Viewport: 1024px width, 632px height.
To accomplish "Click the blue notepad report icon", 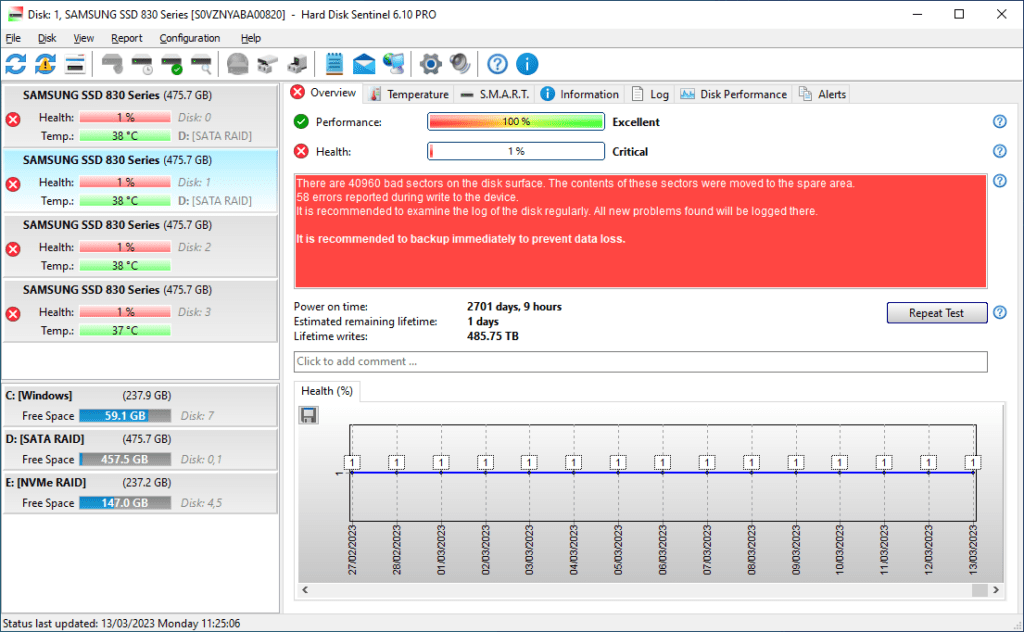I will [335, 65].
